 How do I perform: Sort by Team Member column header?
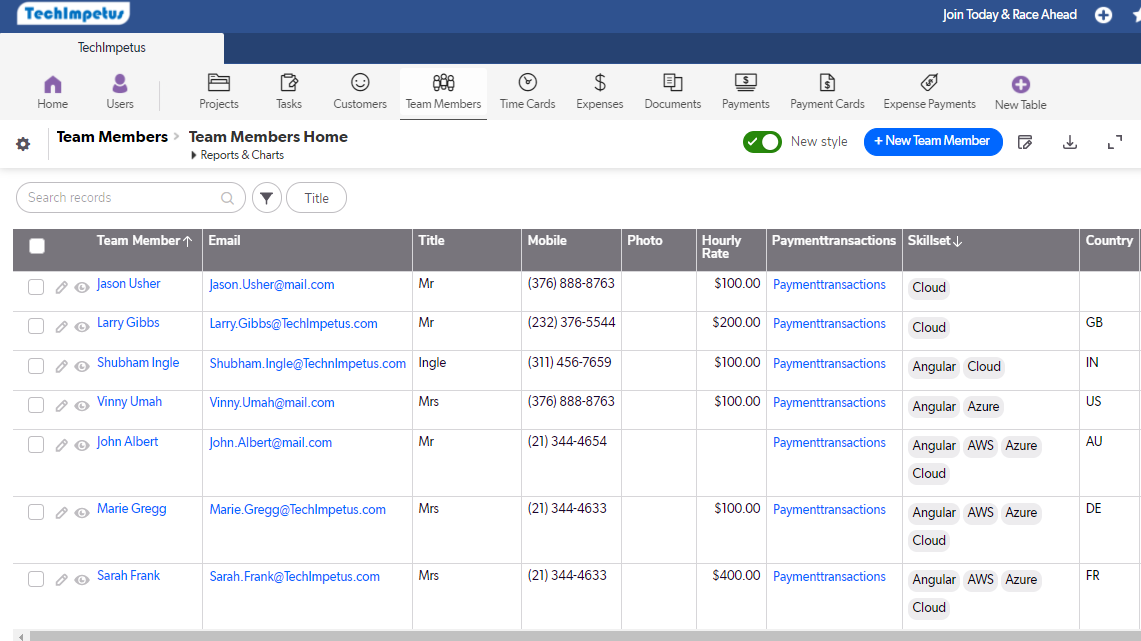coord(144,241)
